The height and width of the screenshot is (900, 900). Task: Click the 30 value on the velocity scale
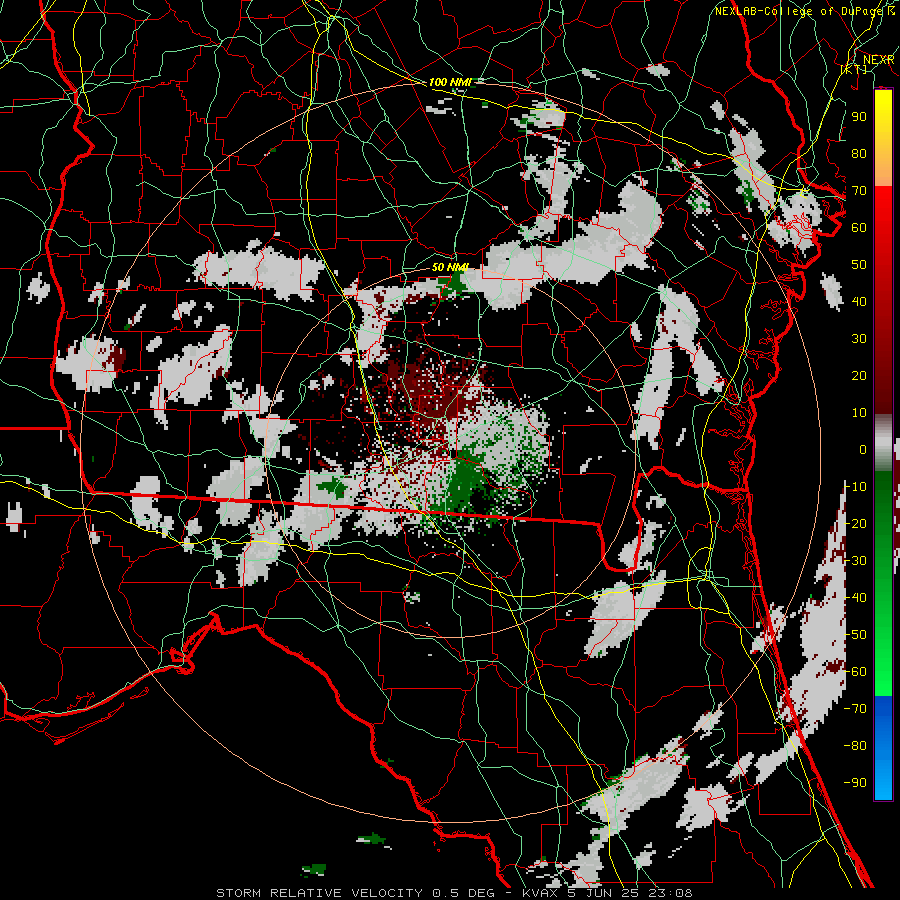point(859,339)
